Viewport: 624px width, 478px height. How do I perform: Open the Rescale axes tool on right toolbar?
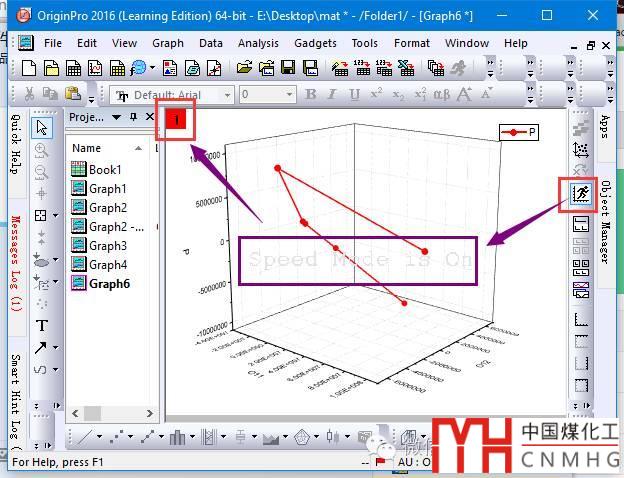[x=580, y=149]
